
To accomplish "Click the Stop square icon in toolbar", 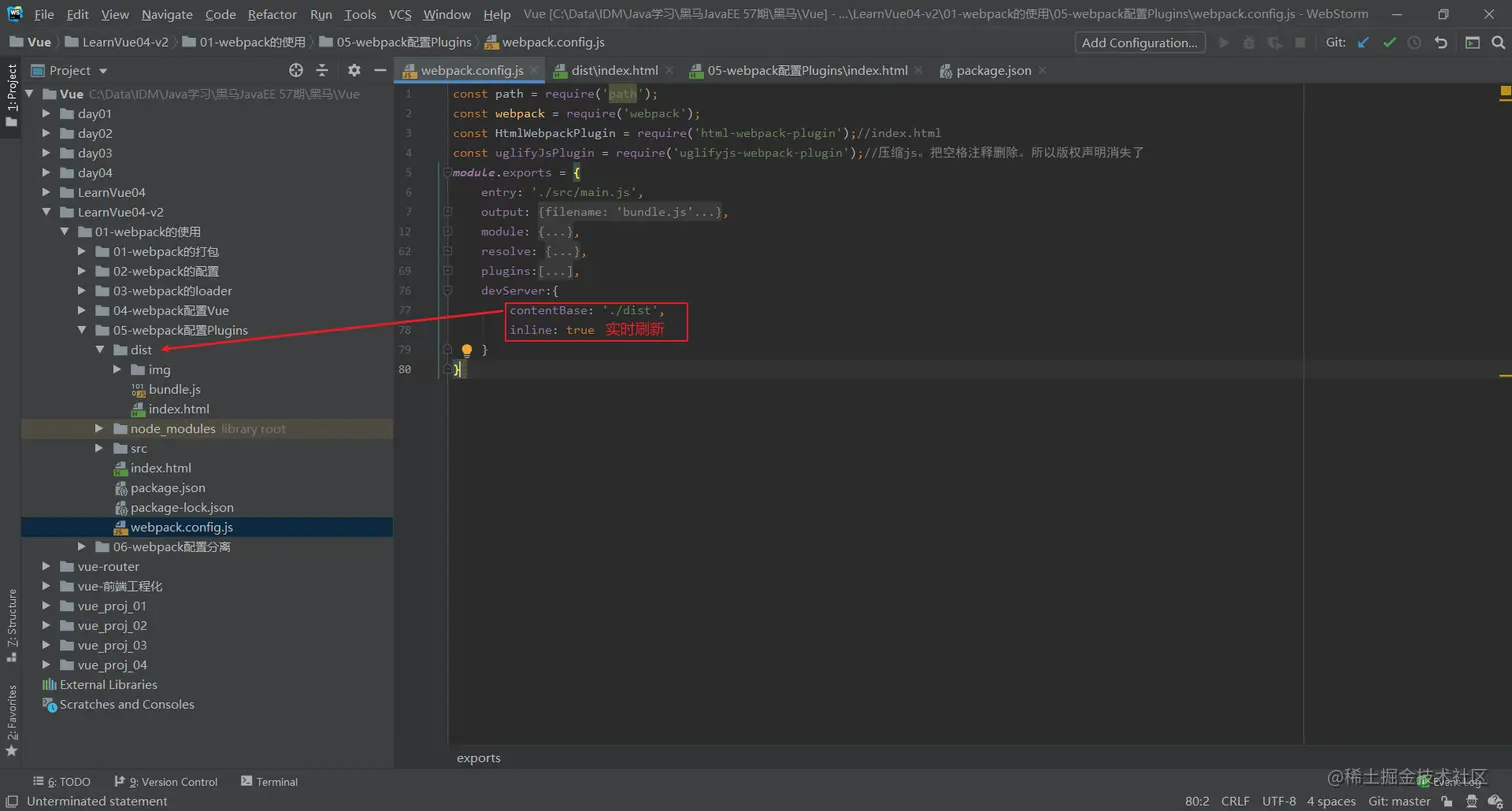I will pos(1300,43).
